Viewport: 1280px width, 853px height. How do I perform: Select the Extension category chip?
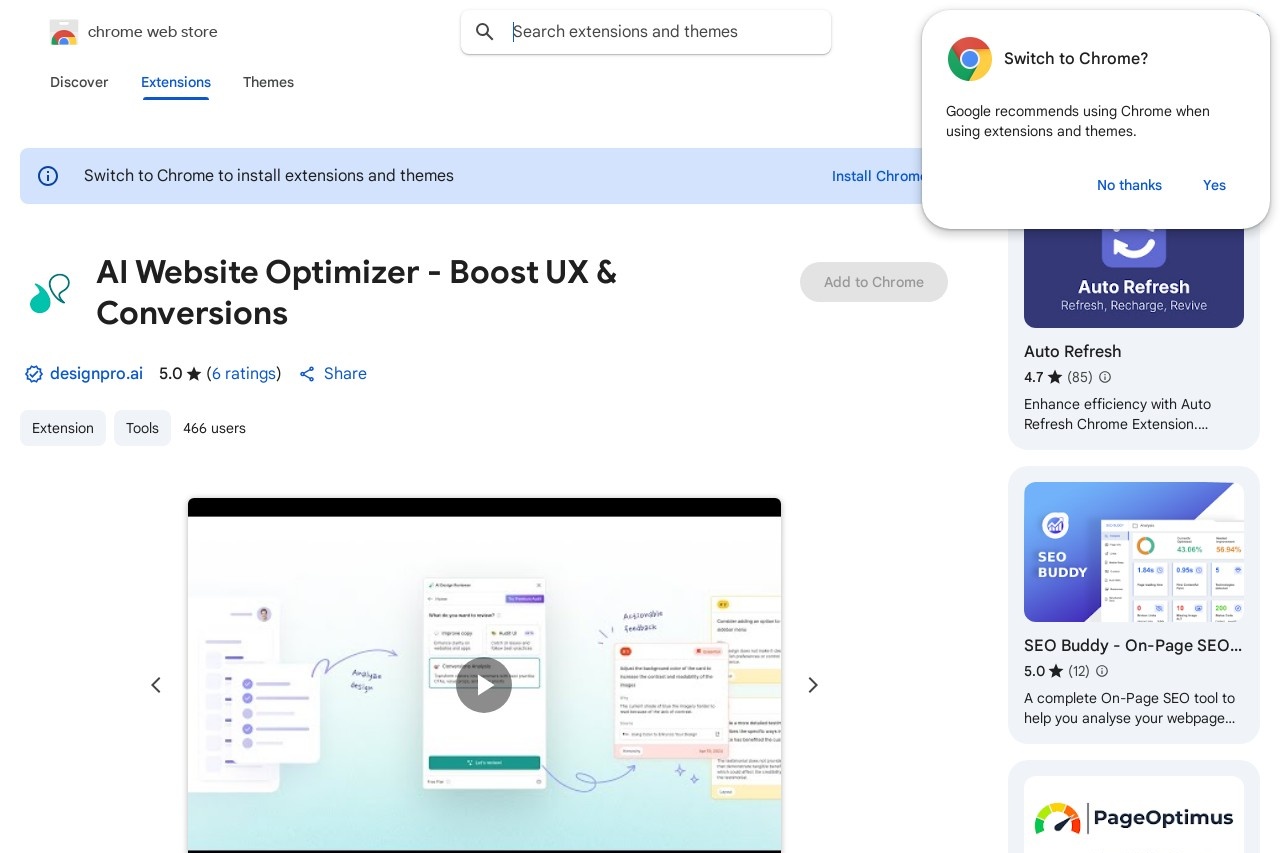tap(63, 428)
